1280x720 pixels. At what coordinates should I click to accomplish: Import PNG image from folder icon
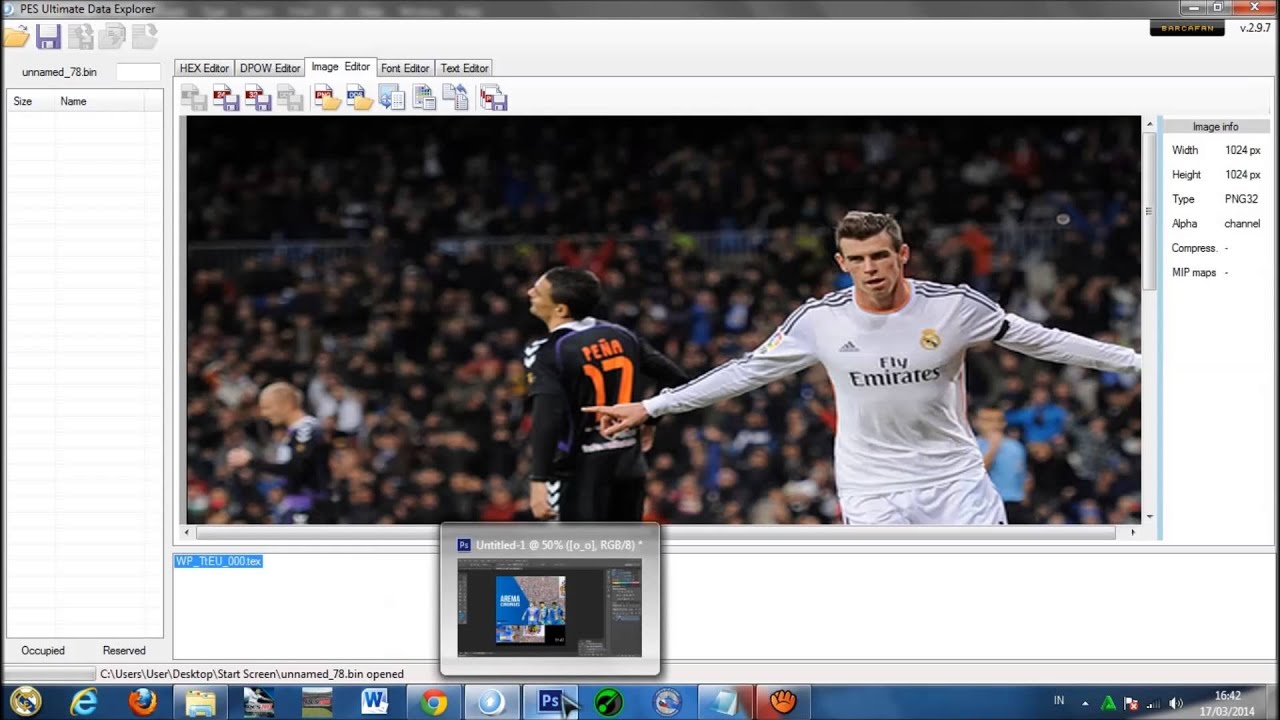click(328, 97)
